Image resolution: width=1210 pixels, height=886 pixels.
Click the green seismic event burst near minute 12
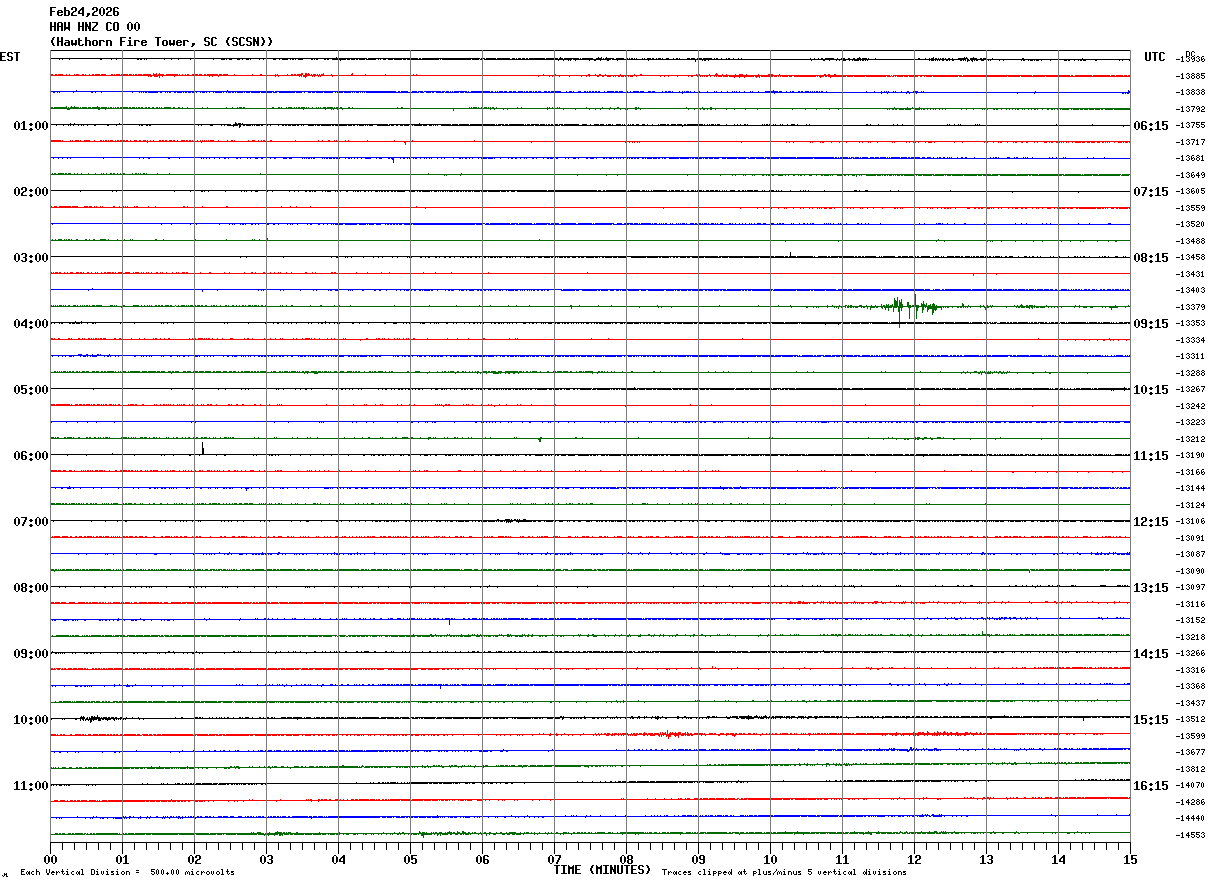910,308
